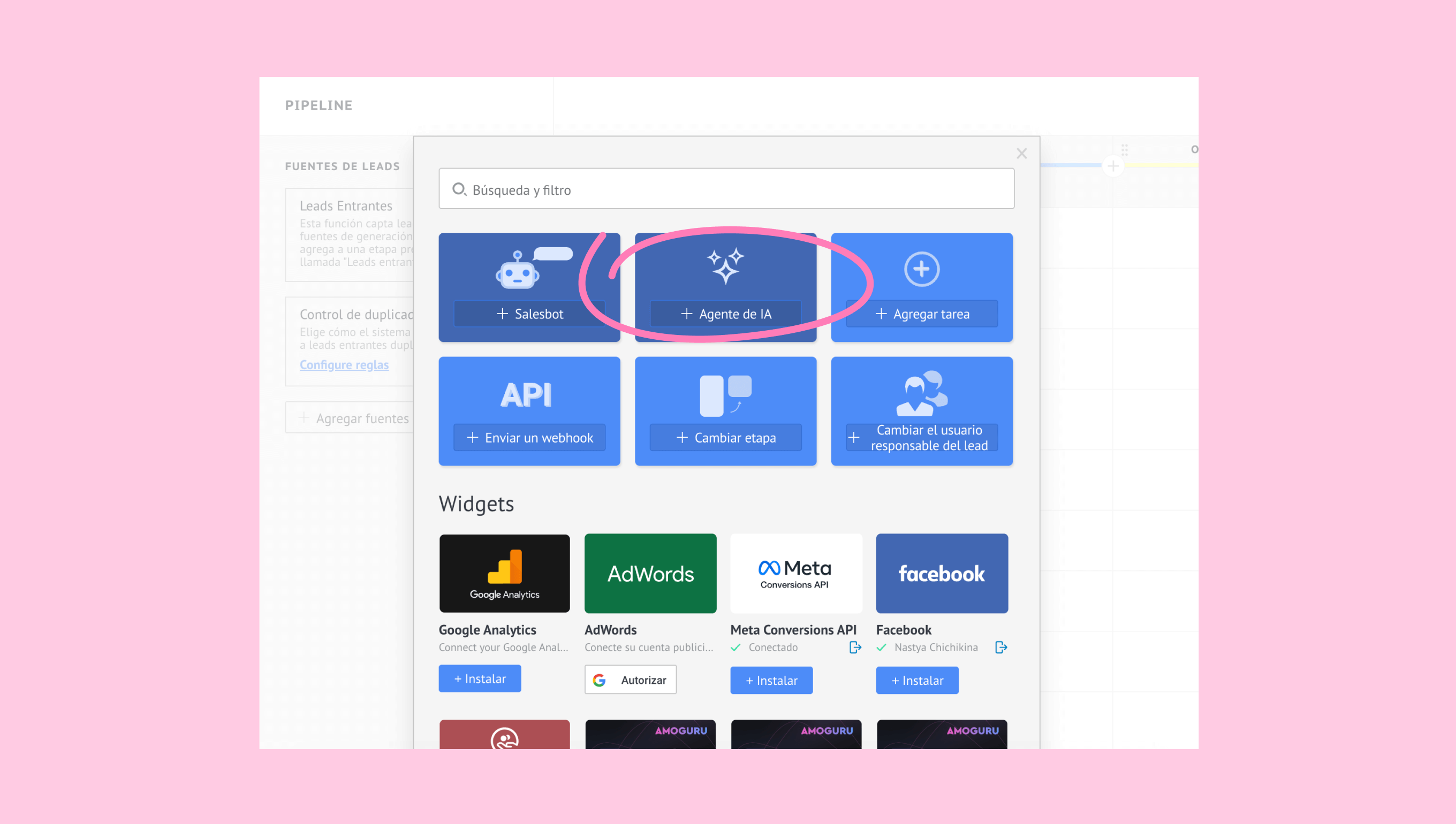
Task: Click the API webhook icon
Action: click(x=527, y=394)
